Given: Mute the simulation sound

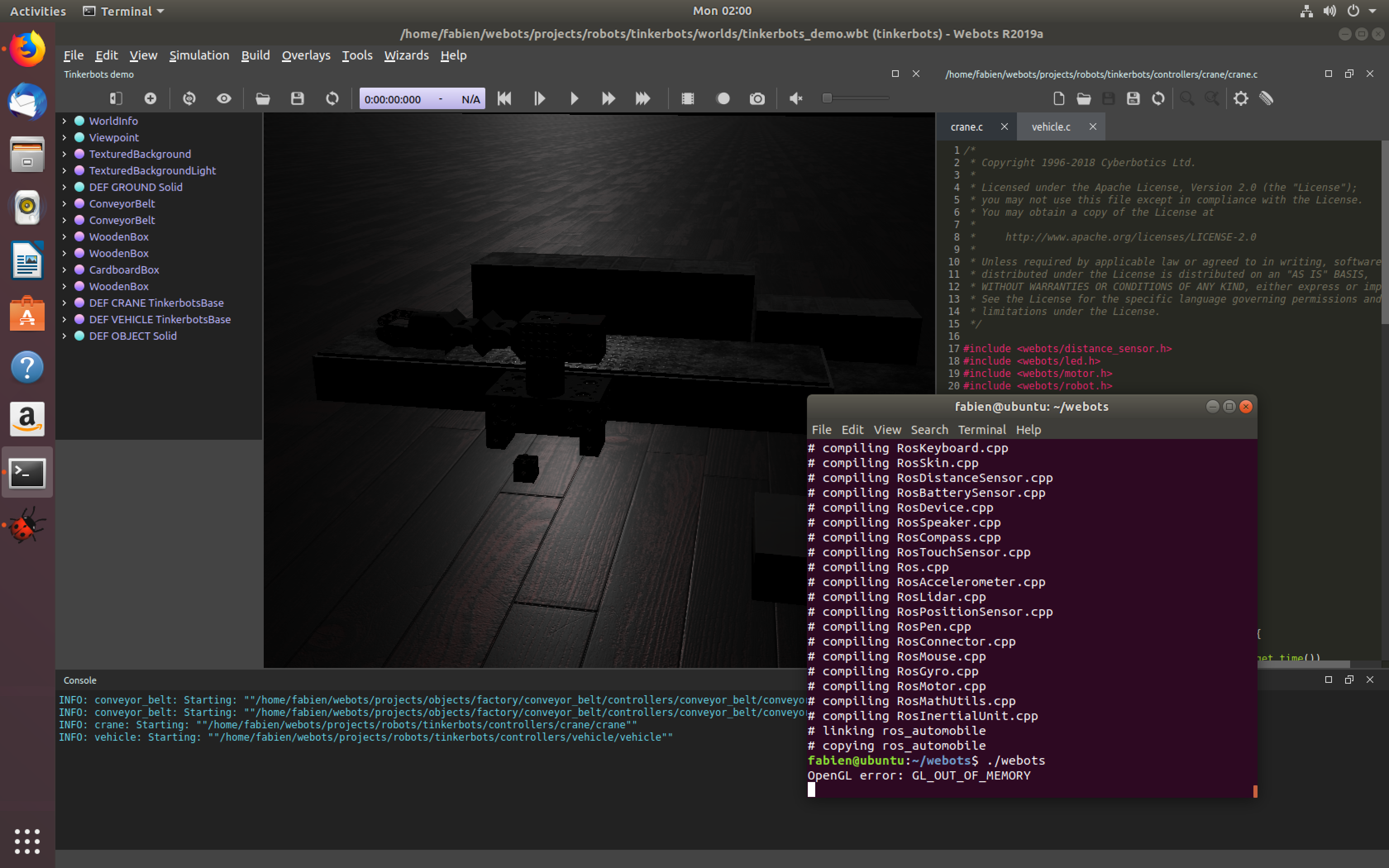Looking at the screenshot, I should pos(795,98).
